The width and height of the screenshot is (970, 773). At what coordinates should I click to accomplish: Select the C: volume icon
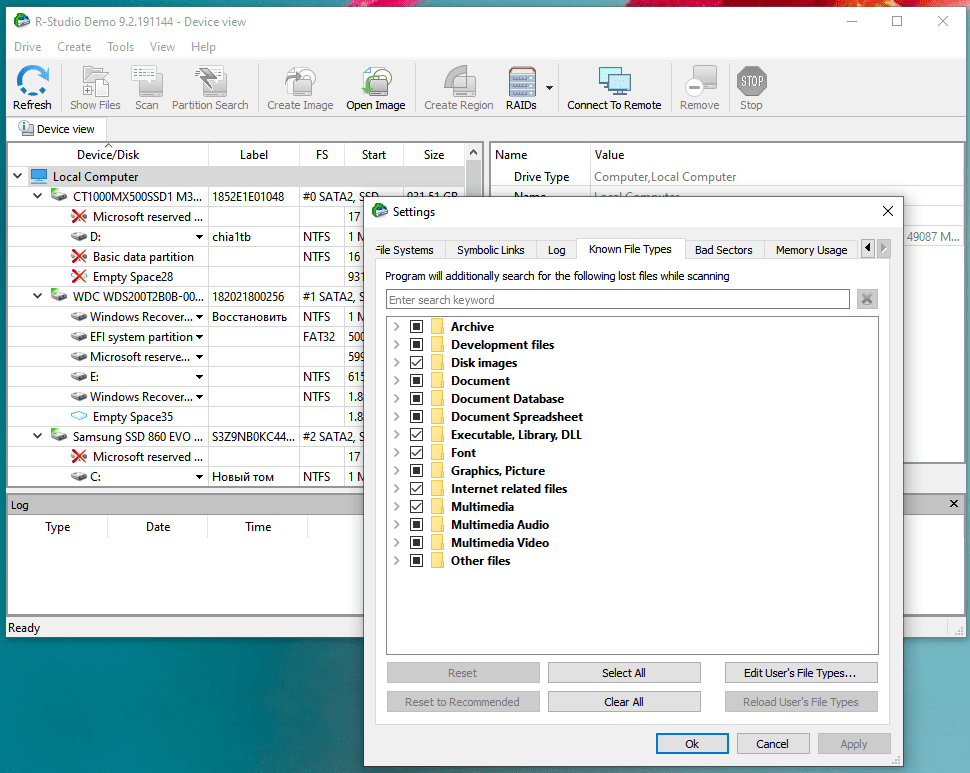pyautogui.click(x=79, y=476)
